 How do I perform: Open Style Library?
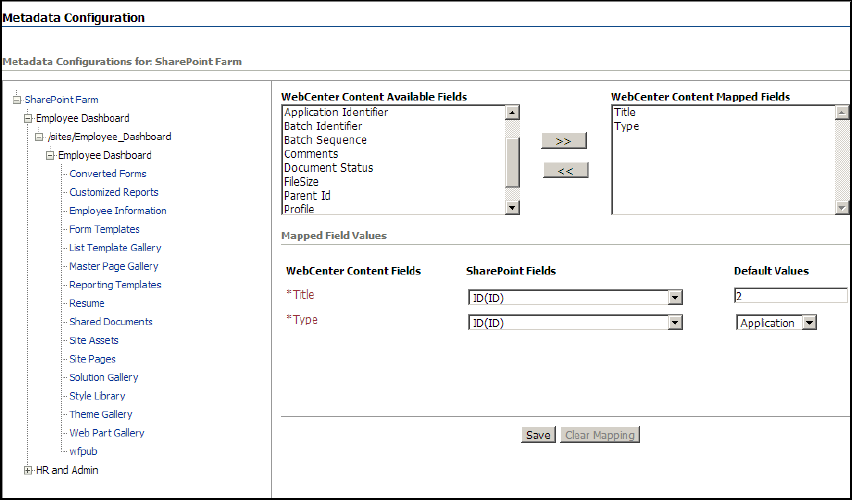(x=97, y=396)
